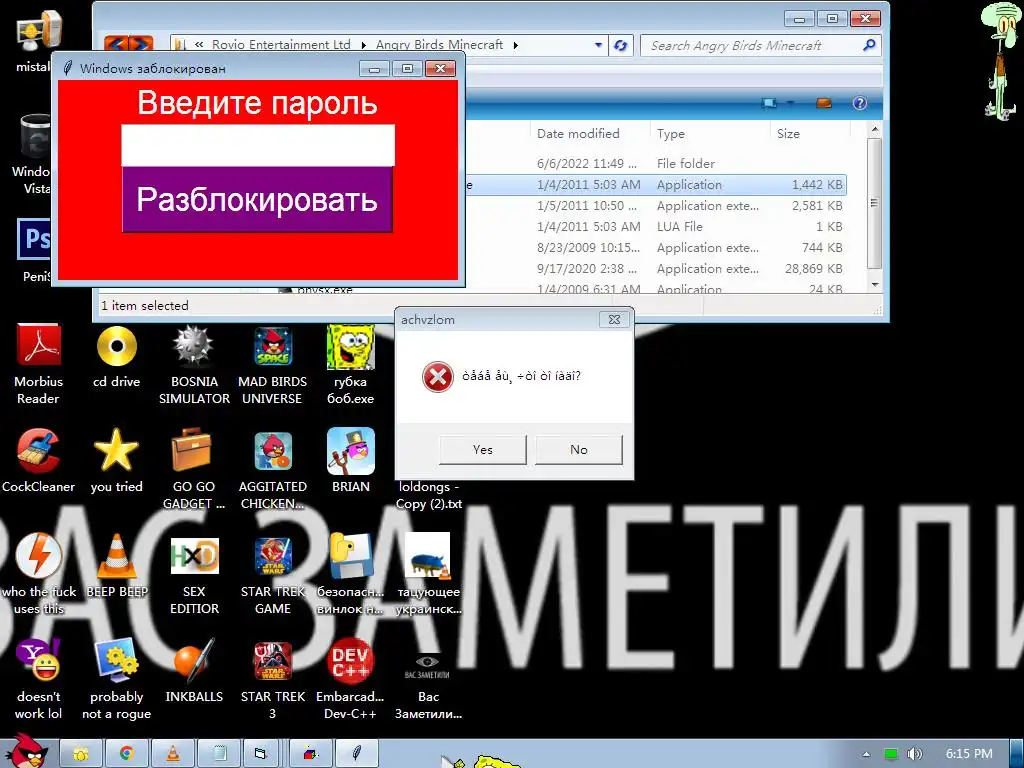Open тацующее украинск... icon

(x=428, y=573)
